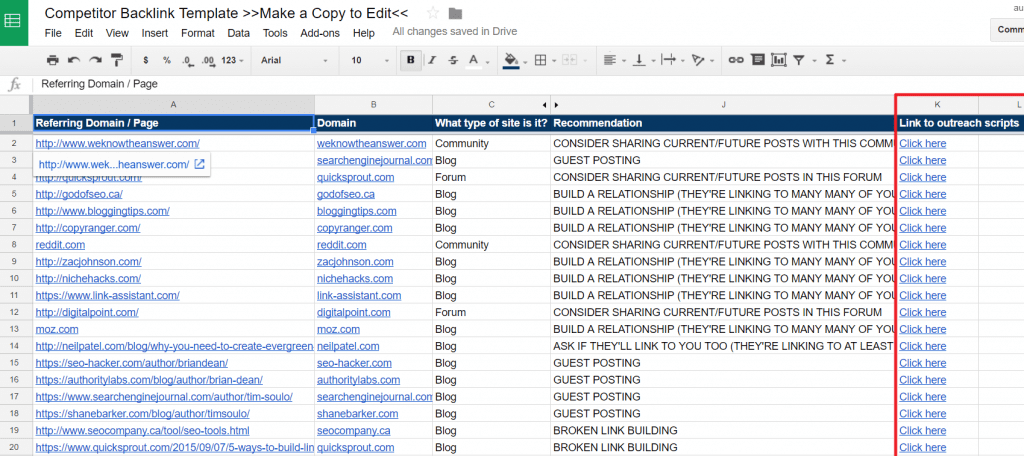Select column A header
The height and width of the screenshot is (456, 1024).
point(173,105)
